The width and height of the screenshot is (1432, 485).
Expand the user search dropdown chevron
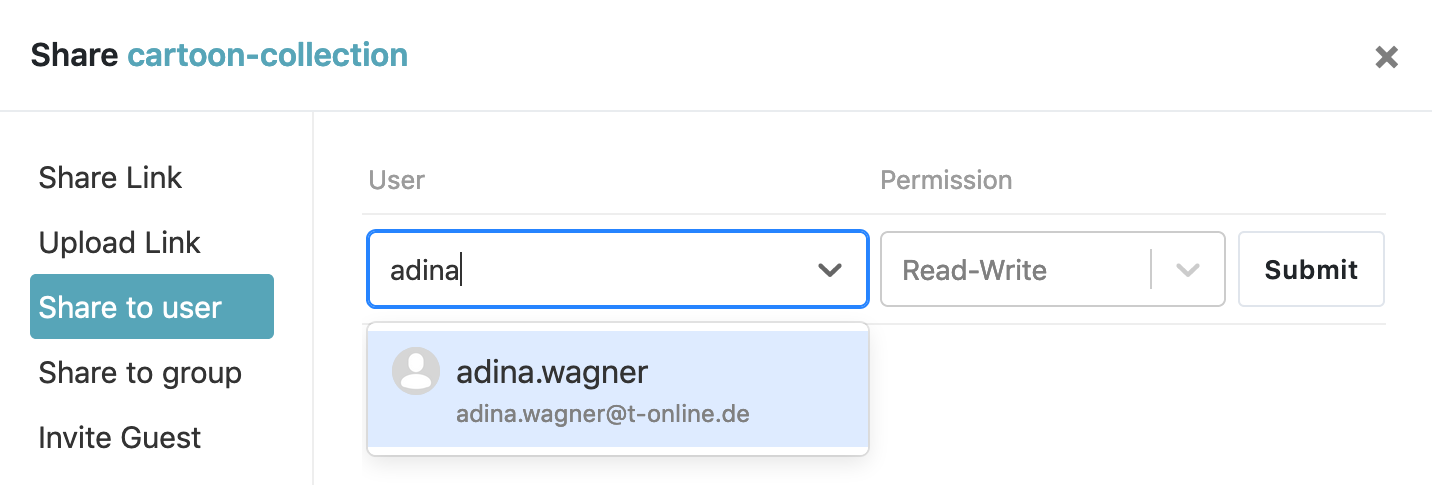point(829,270)
